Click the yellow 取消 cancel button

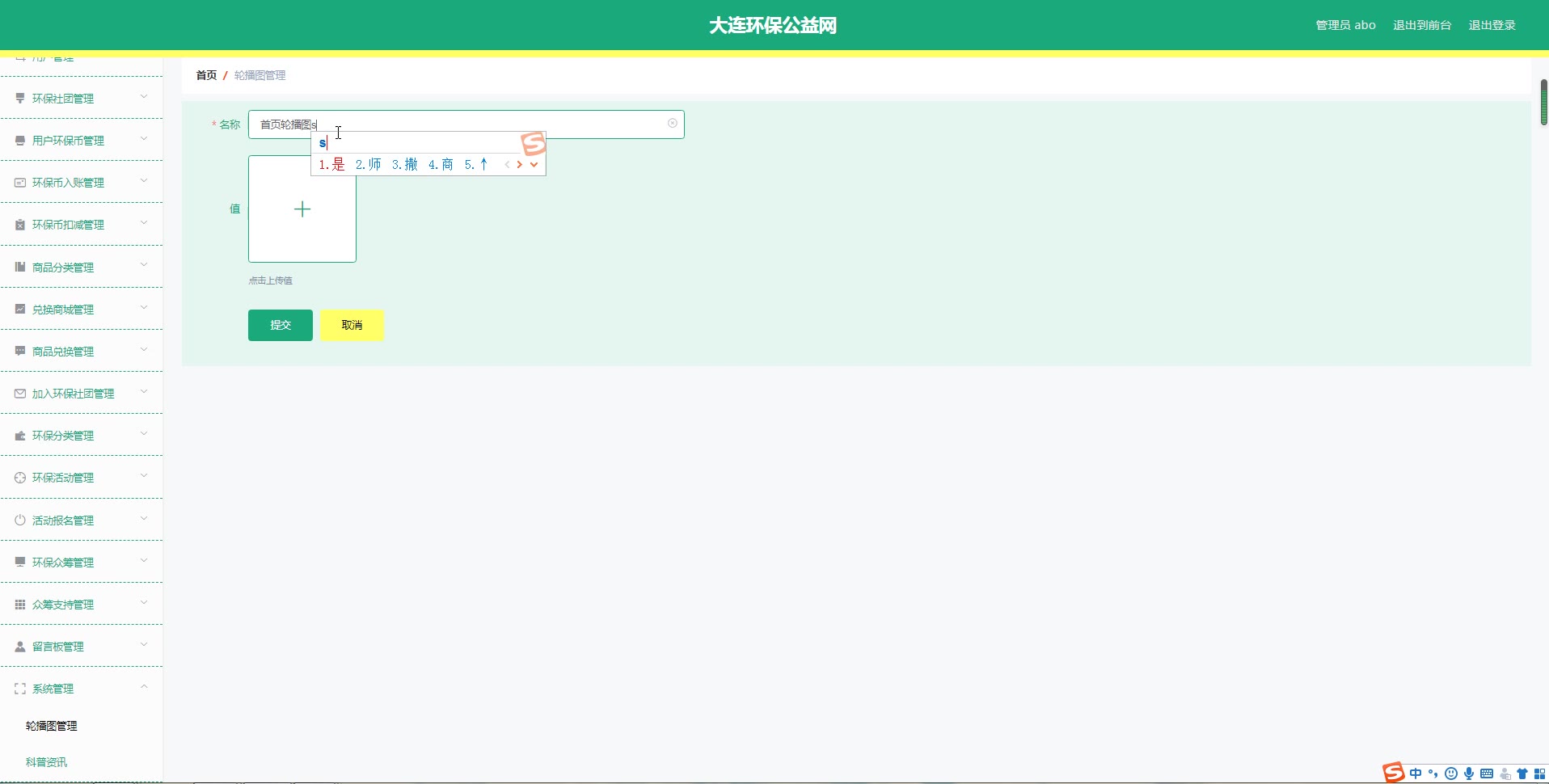coord(352,325)
